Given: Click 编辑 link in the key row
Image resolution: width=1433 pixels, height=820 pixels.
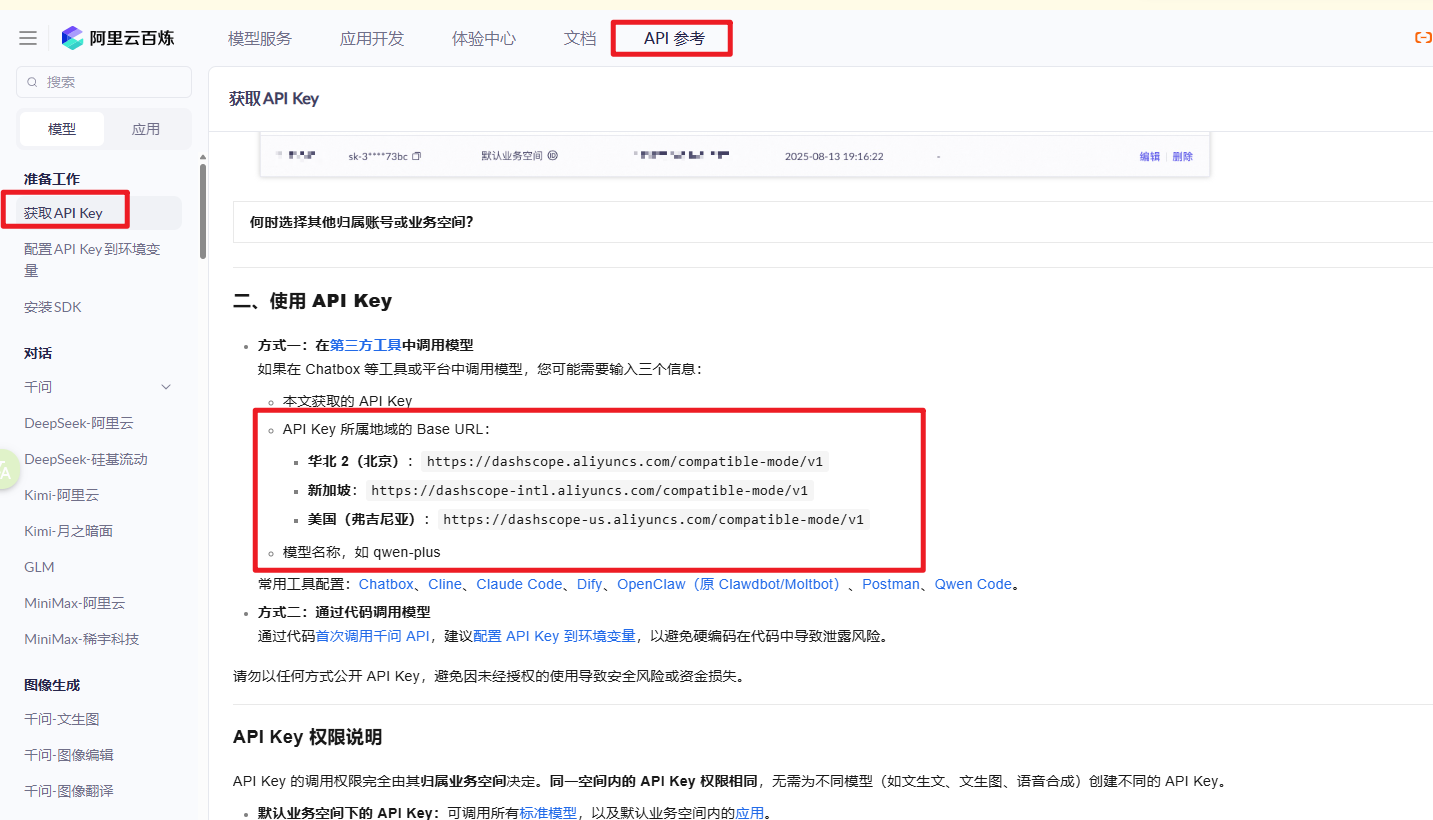Looking at the screenshot, I should pos(1150,156).
